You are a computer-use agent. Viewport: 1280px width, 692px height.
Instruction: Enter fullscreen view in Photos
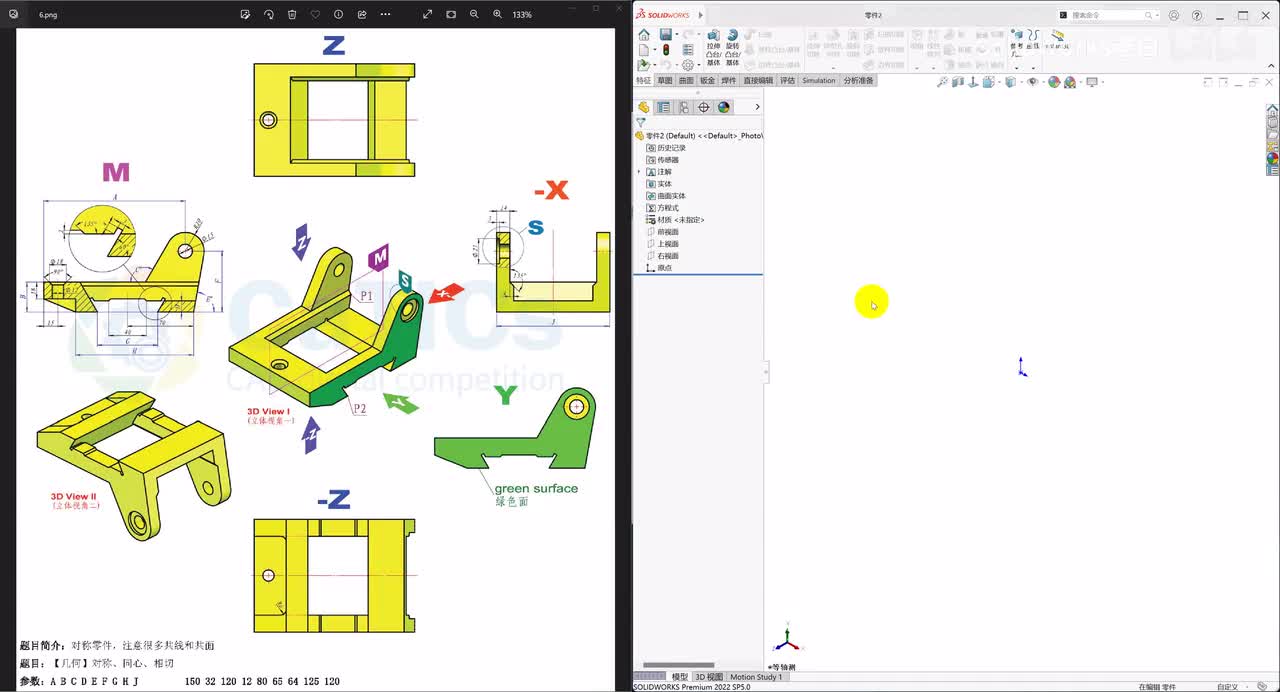(x=428, y=15)
